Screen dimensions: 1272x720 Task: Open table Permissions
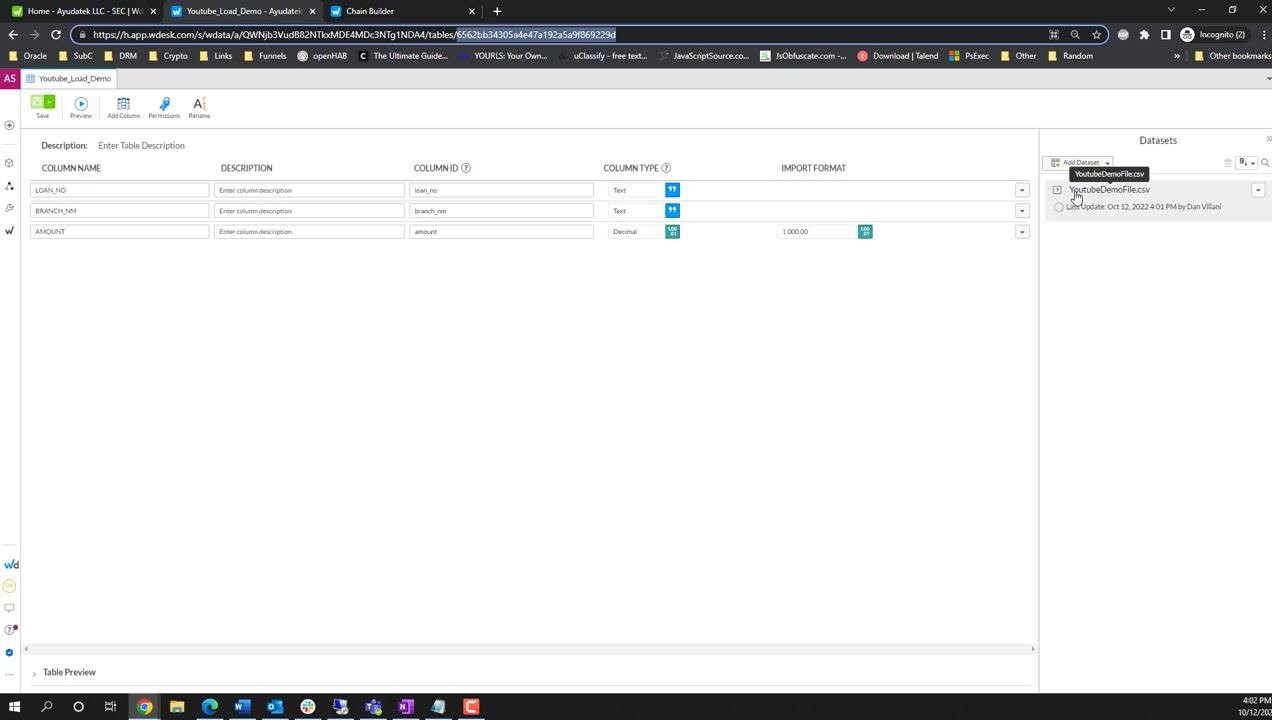(x=164, y=107)
